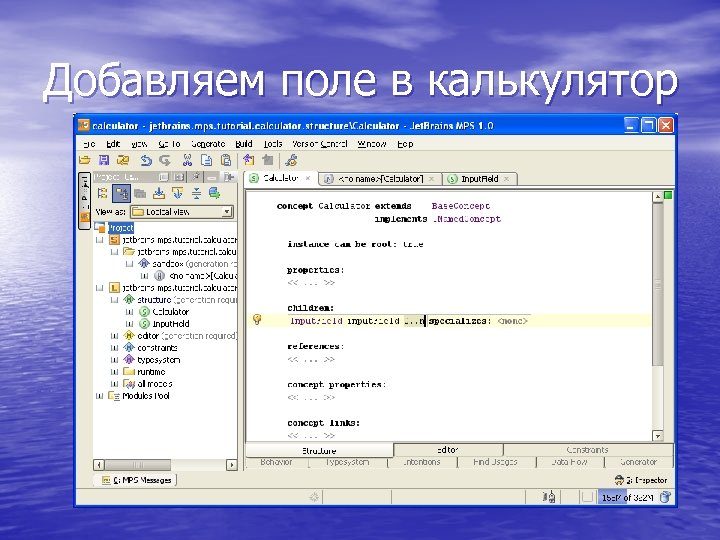Image resolution: width=720 pixels, height=540 pixels.
Task: Open the Behavior aspect tab
Action: click(x=276, y=462)
